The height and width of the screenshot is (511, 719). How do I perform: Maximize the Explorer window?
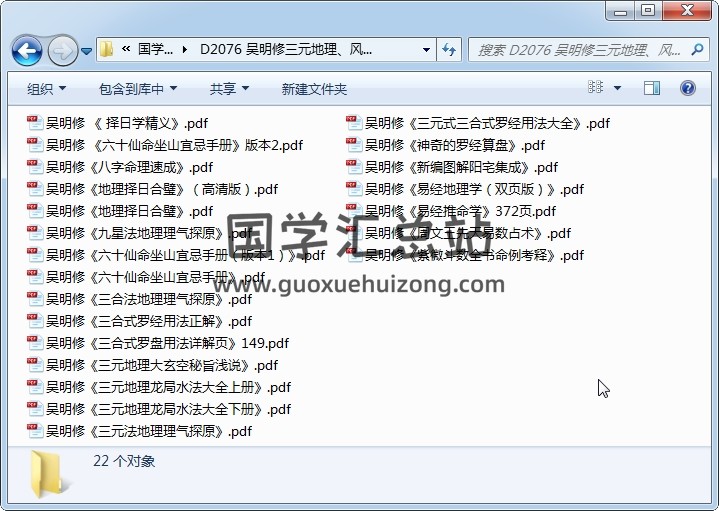[648, 11]
